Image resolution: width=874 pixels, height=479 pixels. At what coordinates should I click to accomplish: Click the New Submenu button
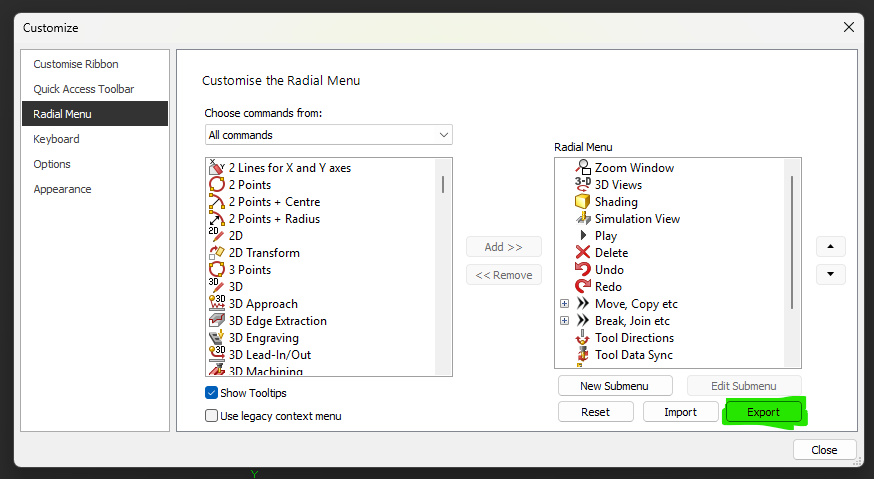(x=615, y=386)
